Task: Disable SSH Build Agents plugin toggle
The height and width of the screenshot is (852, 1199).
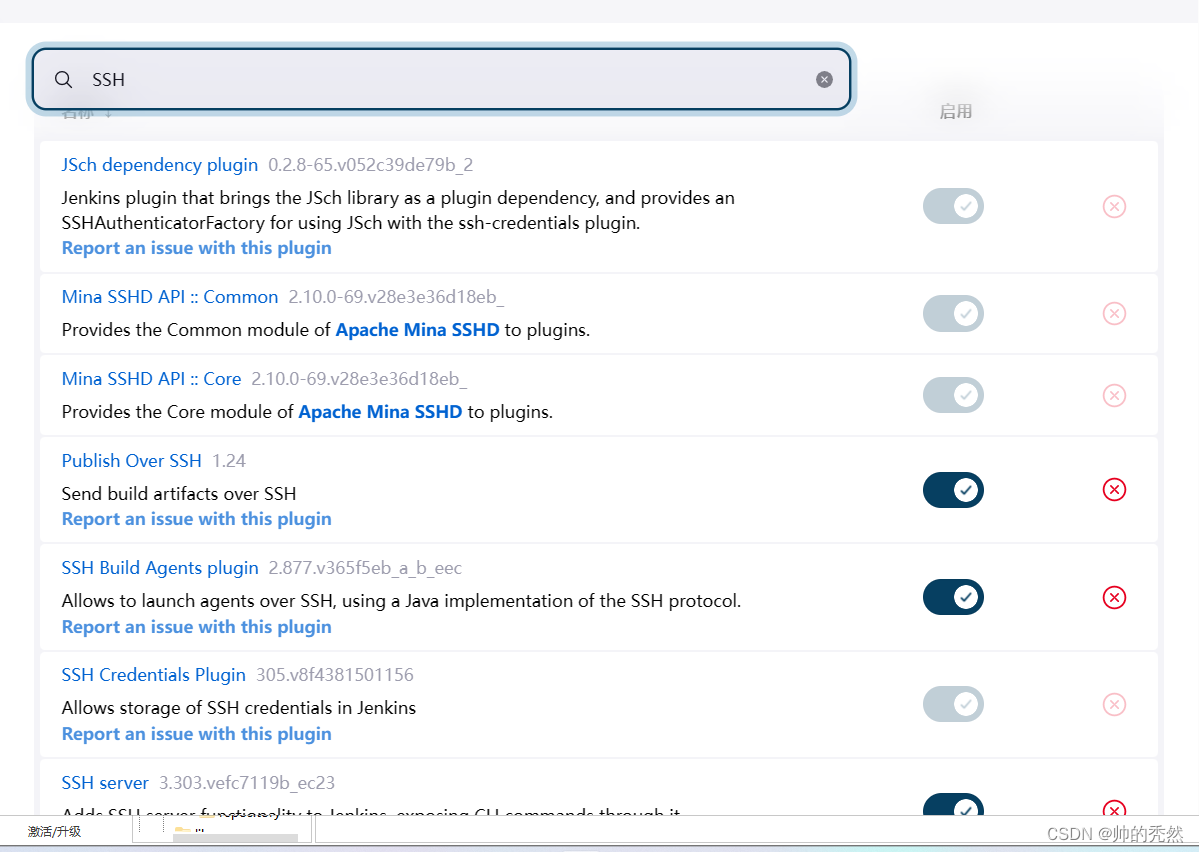Action: [x=953, y=597]
